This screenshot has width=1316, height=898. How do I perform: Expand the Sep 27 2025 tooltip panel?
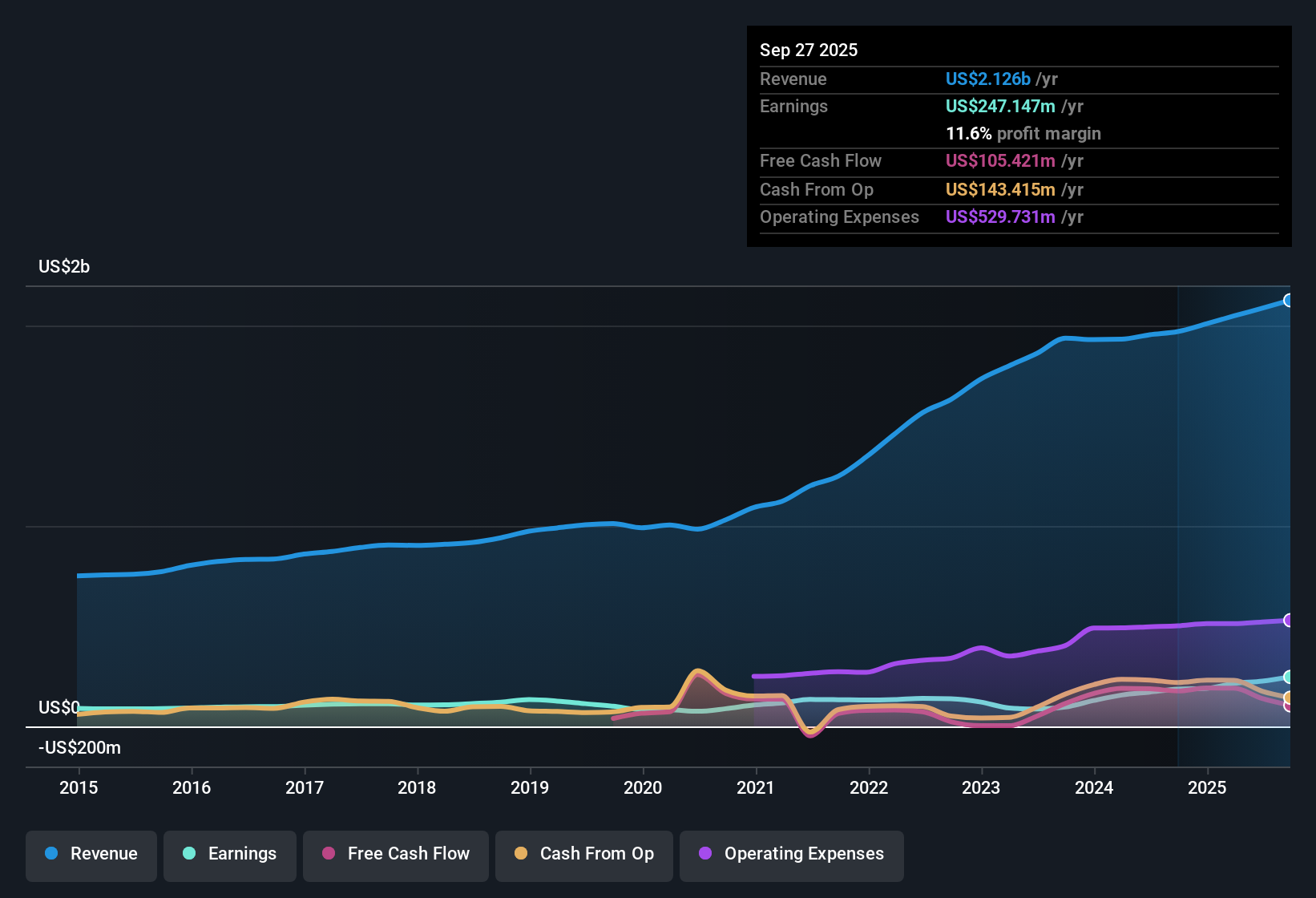pos(809,50)
